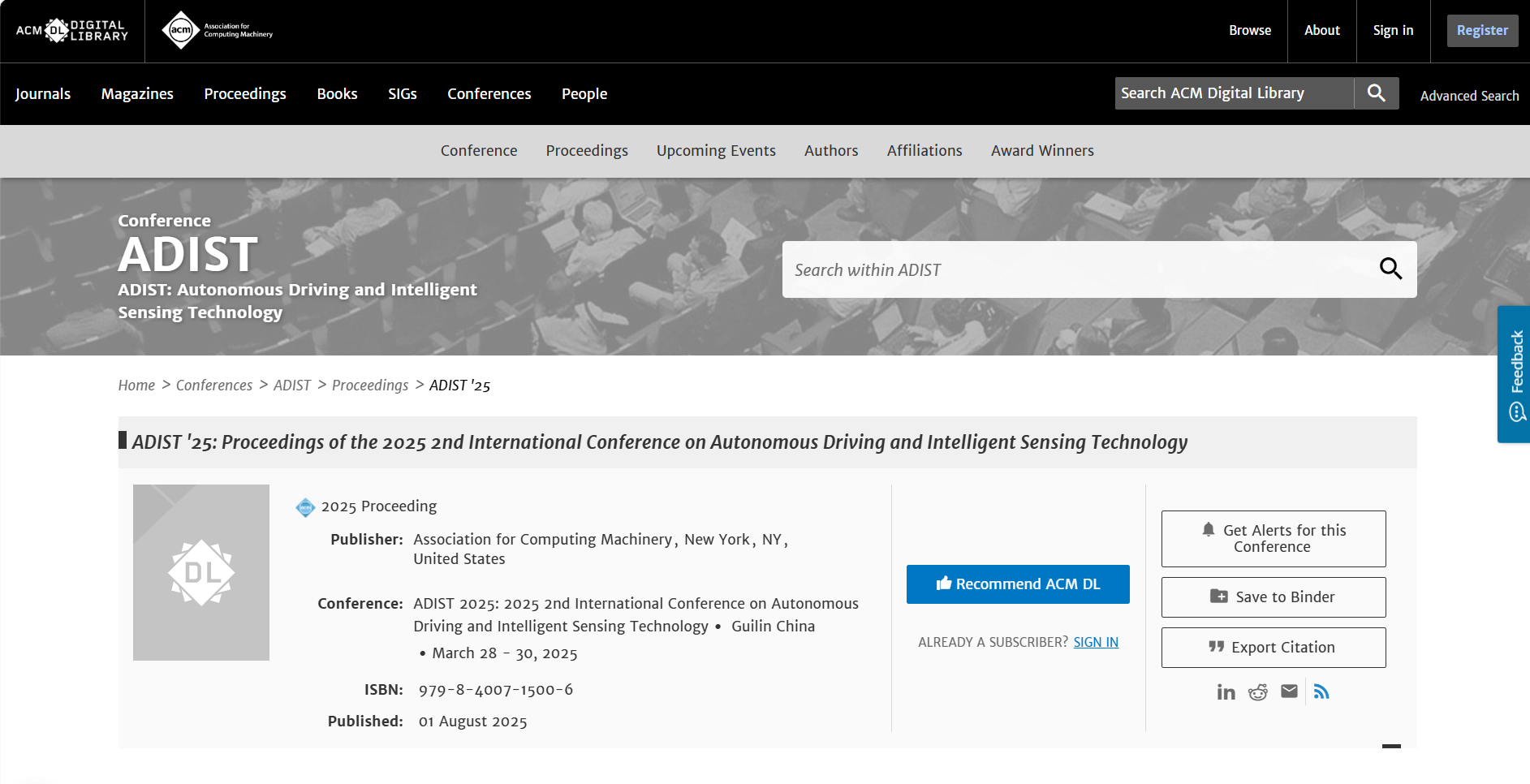
Task: Open the RSS feed icon
Action: coord(1321,691)
